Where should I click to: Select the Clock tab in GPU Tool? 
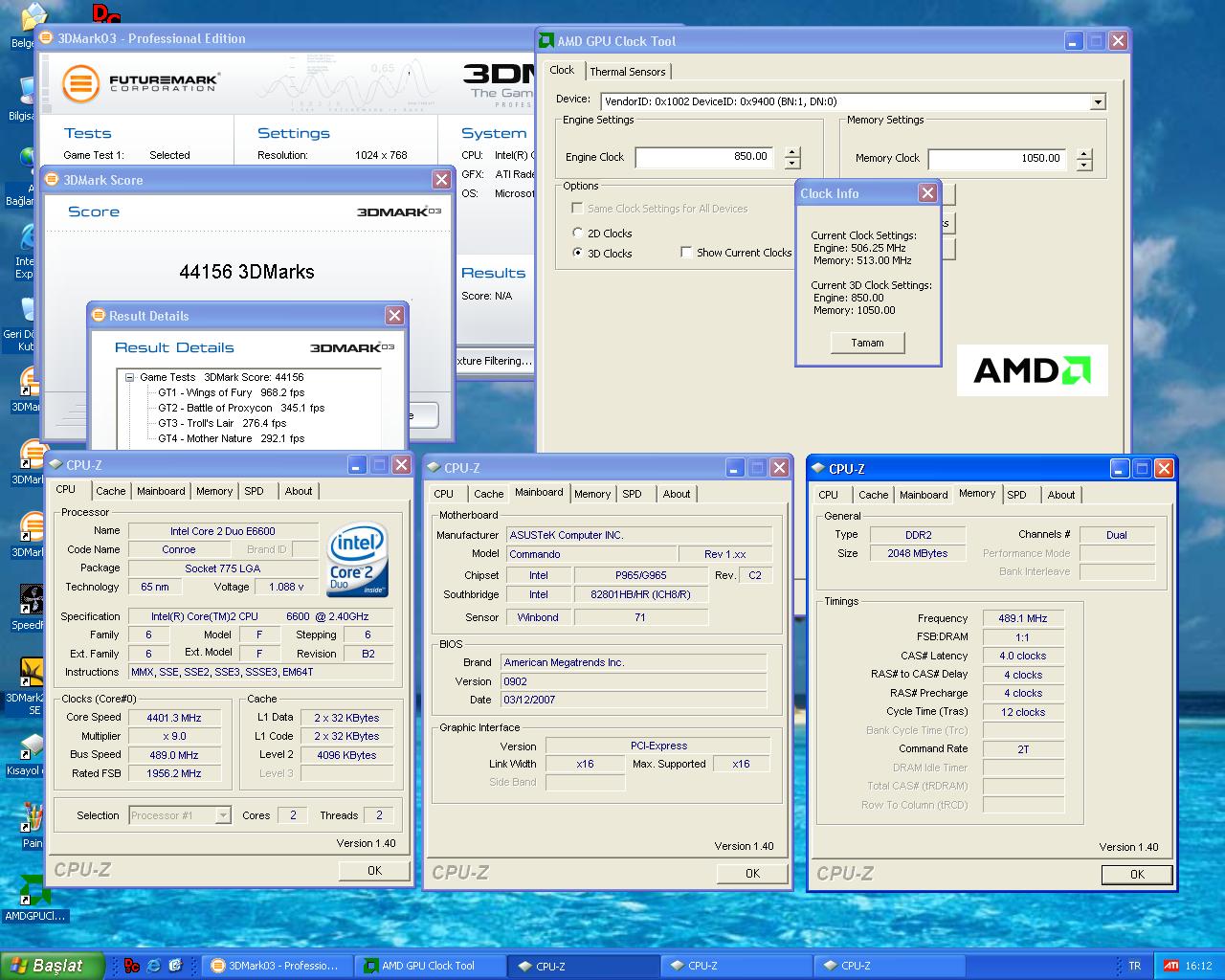(x=562, y=70)
